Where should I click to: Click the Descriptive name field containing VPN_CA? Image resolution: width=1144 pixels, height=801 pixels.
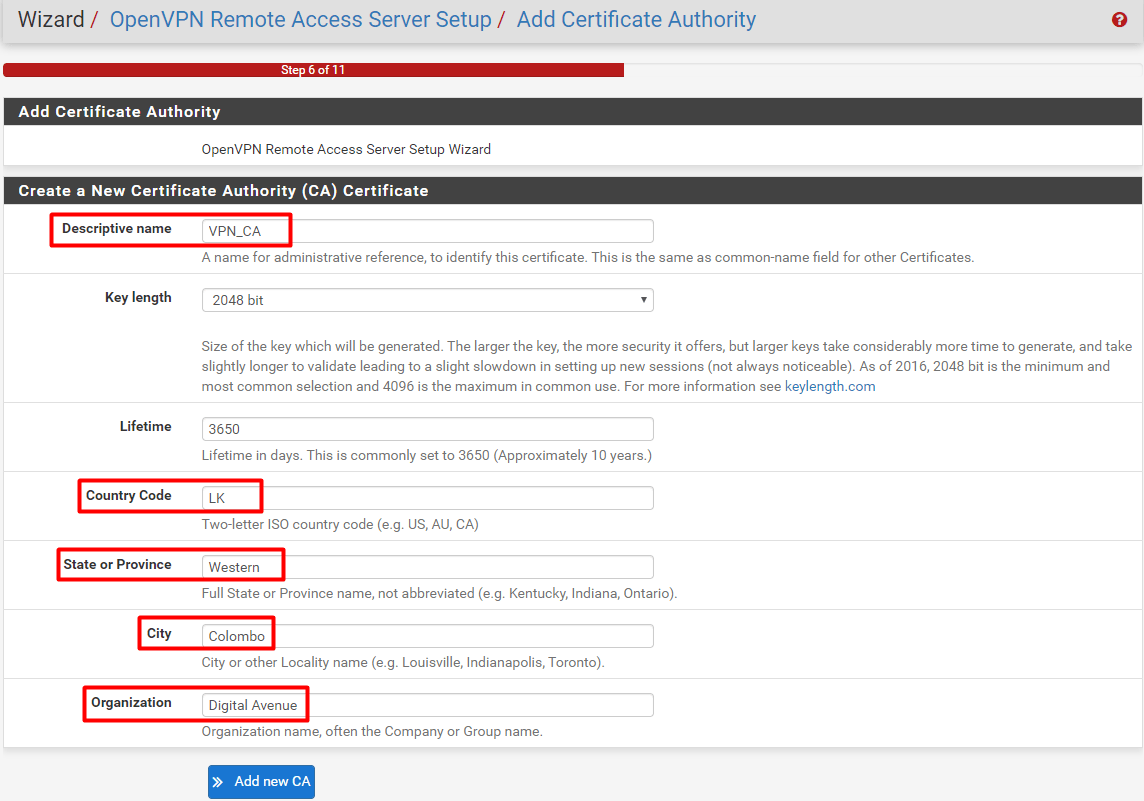(x=427, y=231)
